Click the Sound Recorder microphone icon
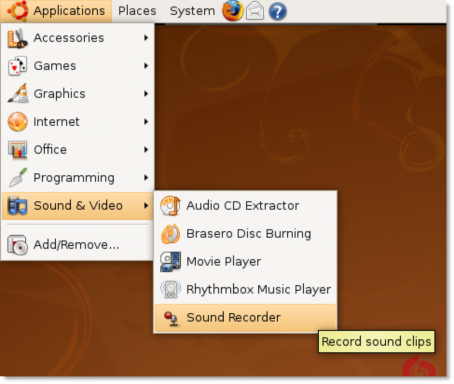454x384 pixels. 172,318
